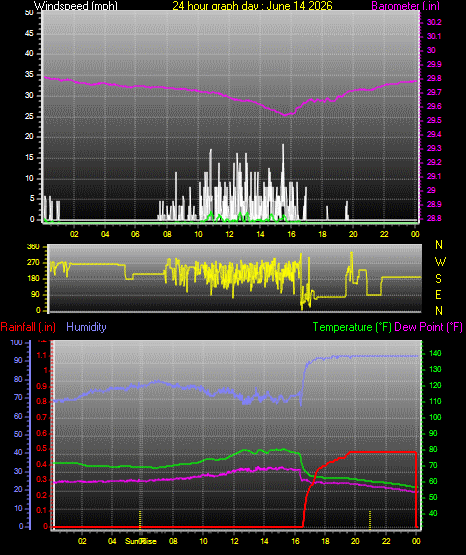This screenshot has height=555, width=466.
Task: Click the 35 windspeed scale value
Action: [29, 74]
